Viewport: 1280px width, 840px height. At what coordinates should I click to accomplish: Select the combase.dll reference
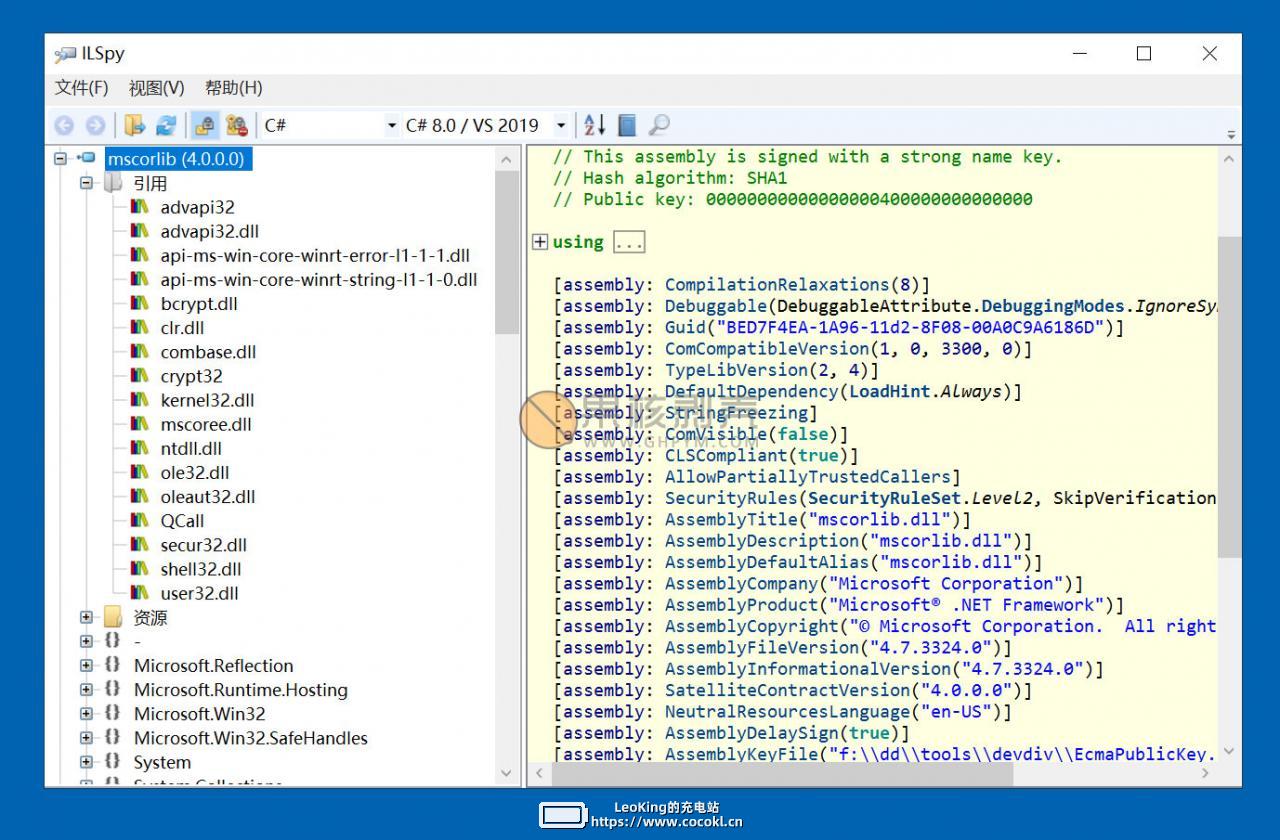[x=208, y=351]
